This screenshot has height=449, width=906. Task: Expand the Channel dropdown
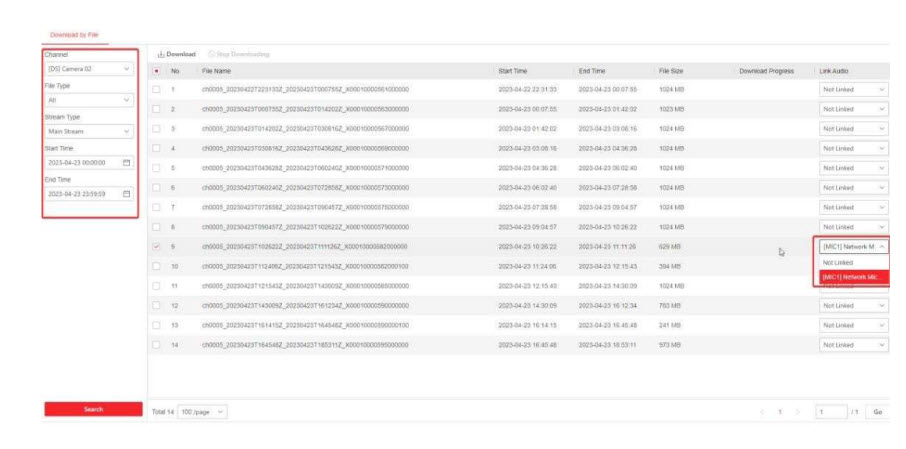click(x=88, y=69)
